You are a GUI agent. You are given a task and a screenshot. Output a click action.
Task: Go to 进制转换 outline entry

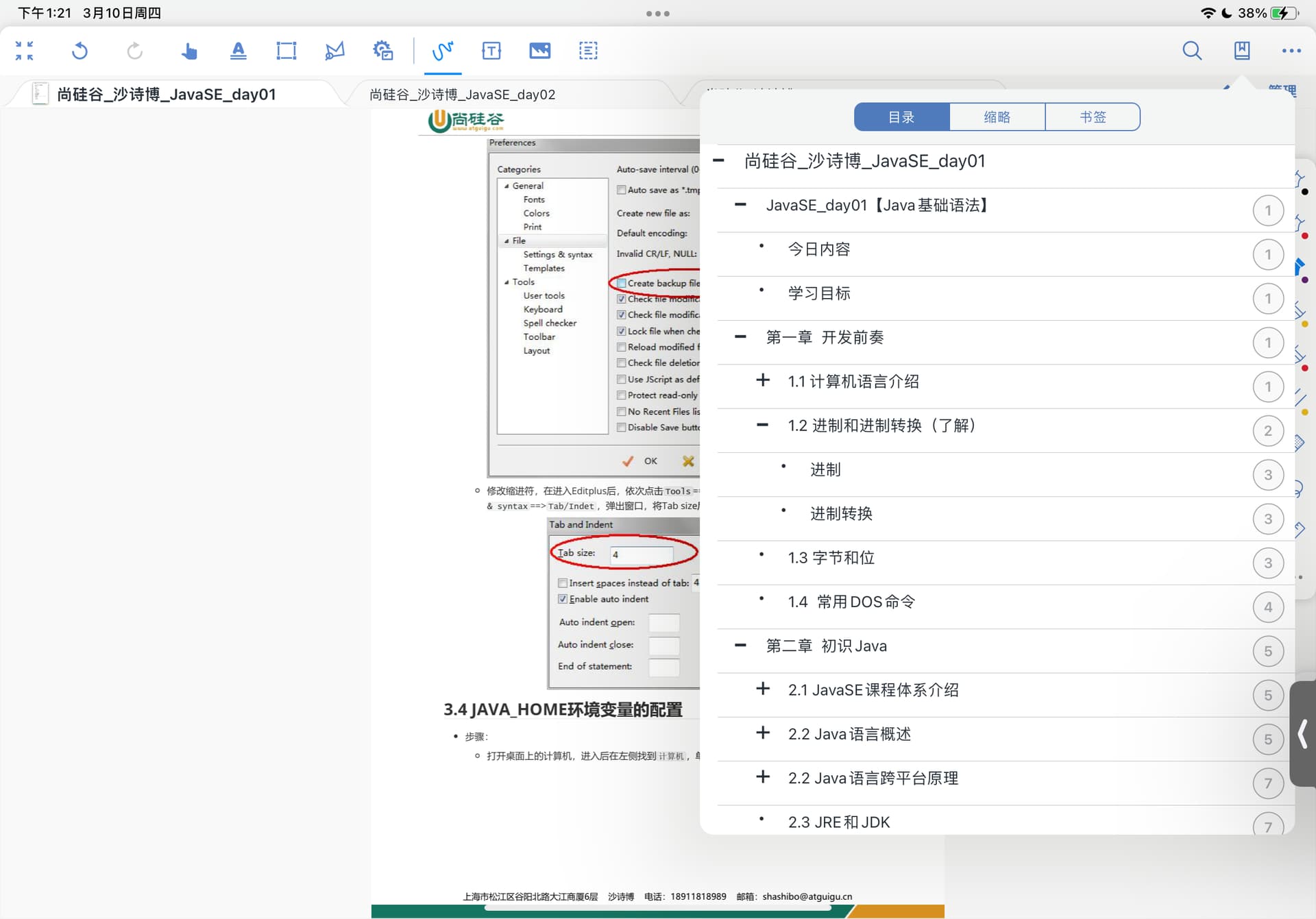coord(841,514)
